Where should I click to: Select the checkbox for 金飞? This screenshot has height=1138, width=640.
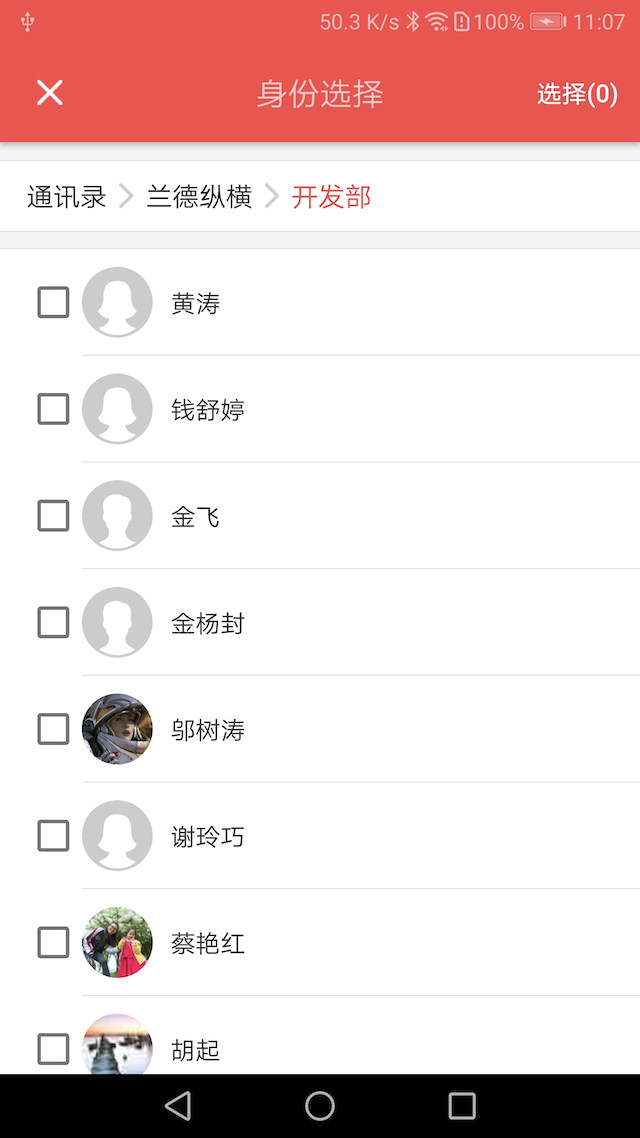(x=53, y=516)
